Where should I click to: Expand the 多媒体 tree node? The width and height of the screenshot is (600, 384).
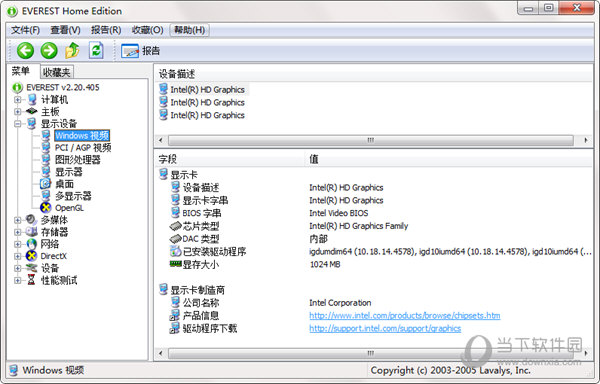pos(18,220)
